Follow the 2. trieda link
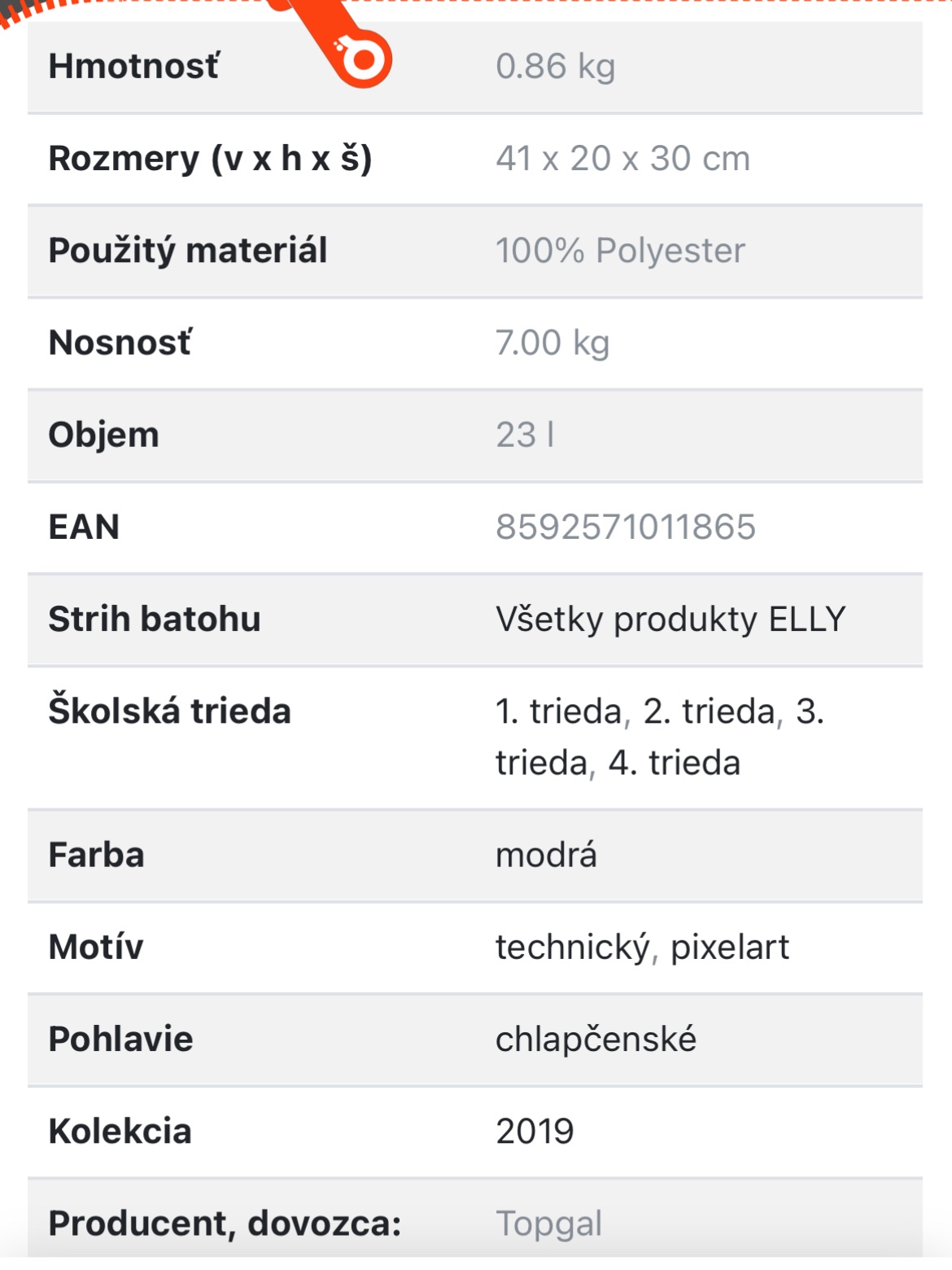Image resolution: width=952 pixels, height=1270 pixels. 709,712
